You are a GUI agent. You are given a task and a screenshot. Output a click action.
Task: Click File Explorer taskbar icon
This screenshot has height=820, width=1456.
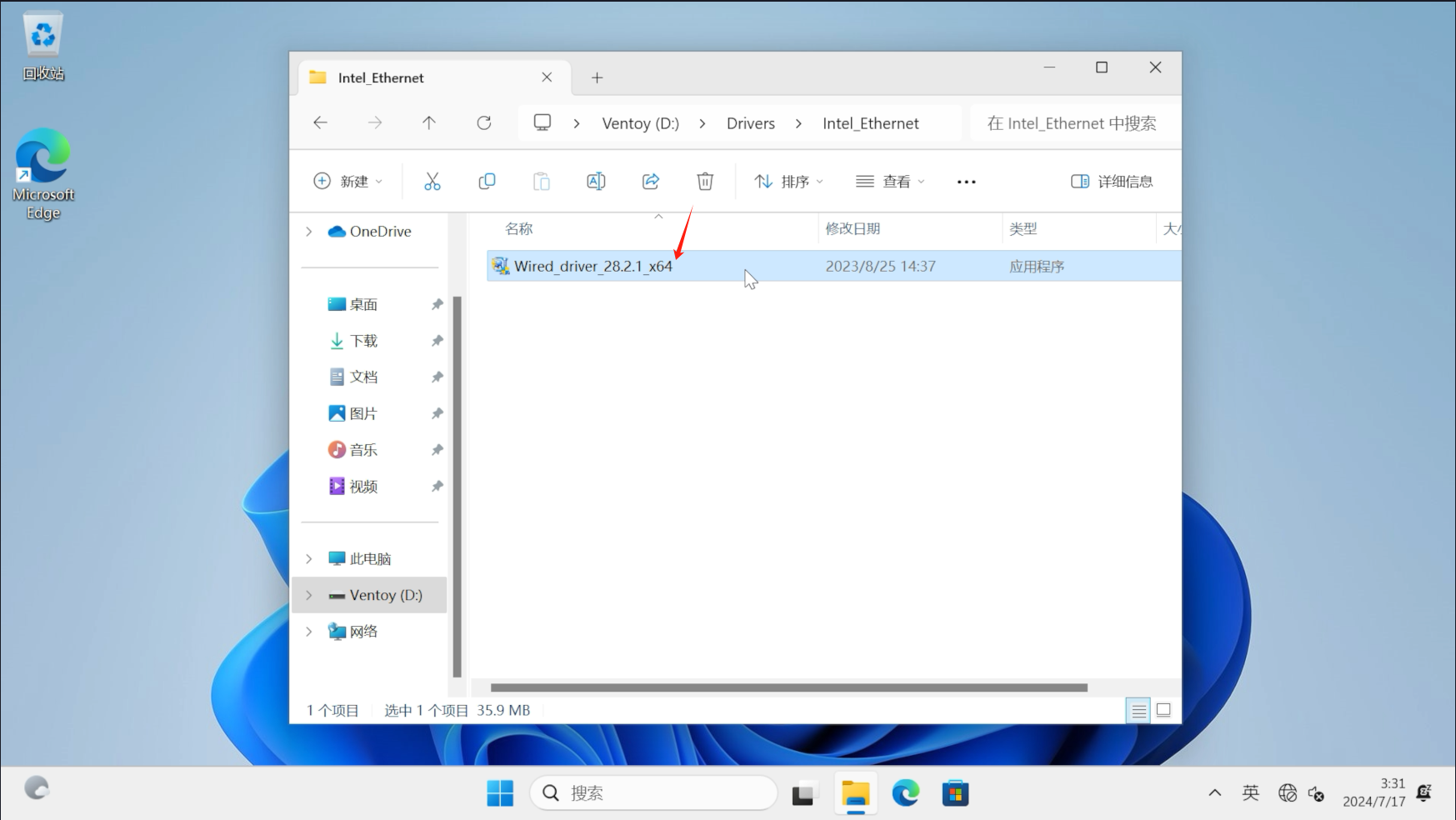(x=855, y=794)
